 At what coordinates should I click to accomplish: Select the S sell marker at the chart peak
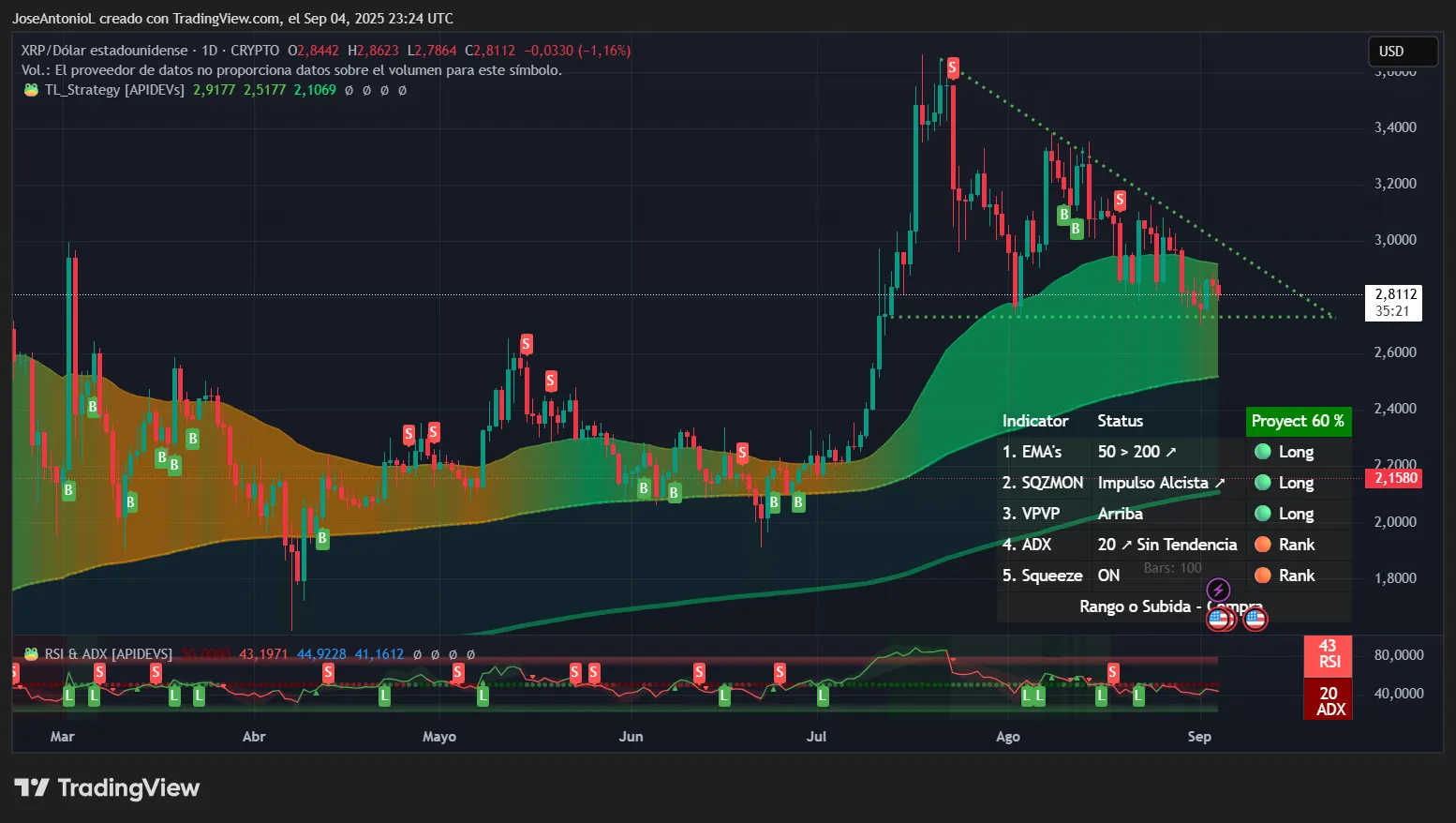953,67
